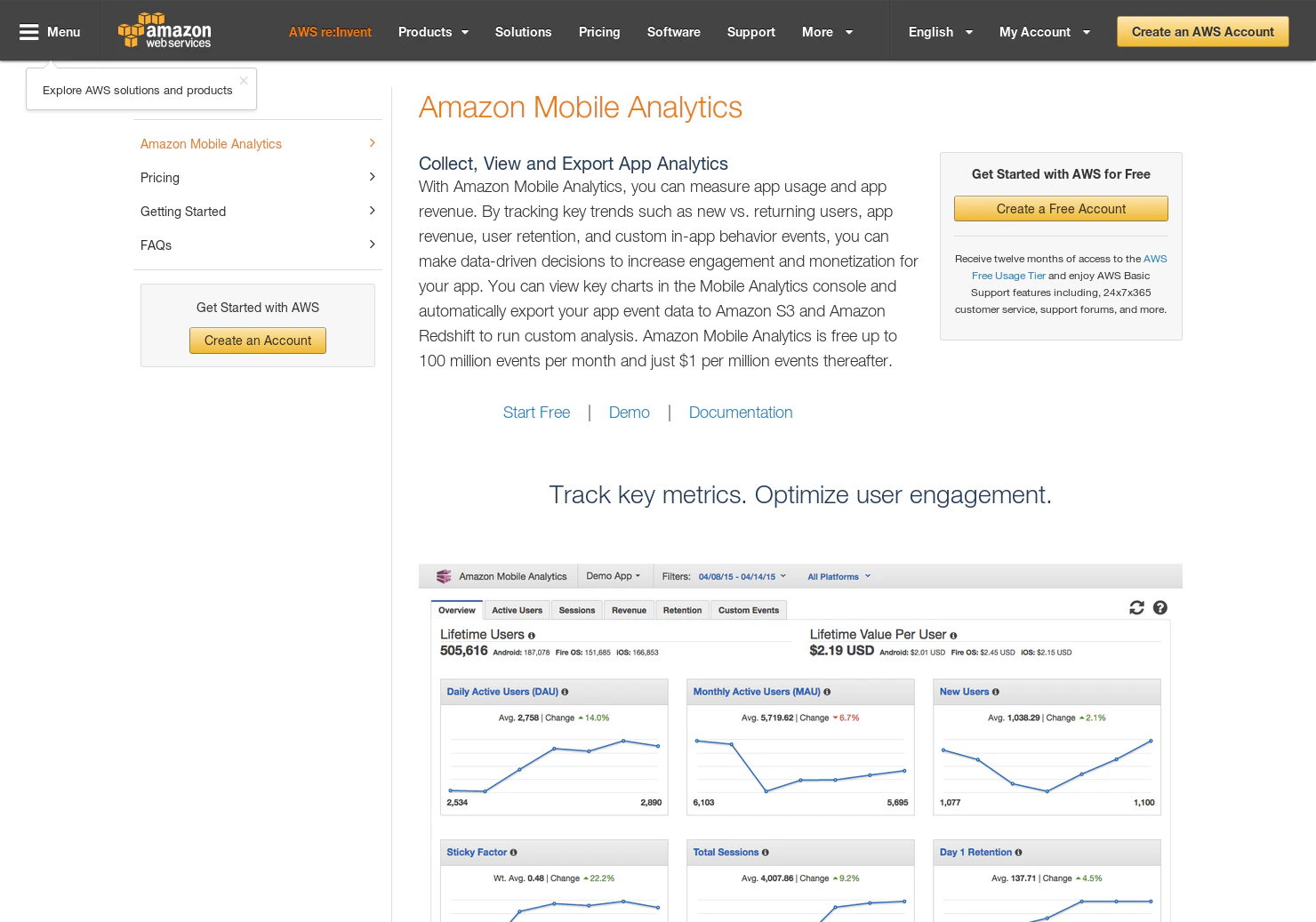Open the Demo App dropdown
This screenshot has width=1316, height=922.
614,576
